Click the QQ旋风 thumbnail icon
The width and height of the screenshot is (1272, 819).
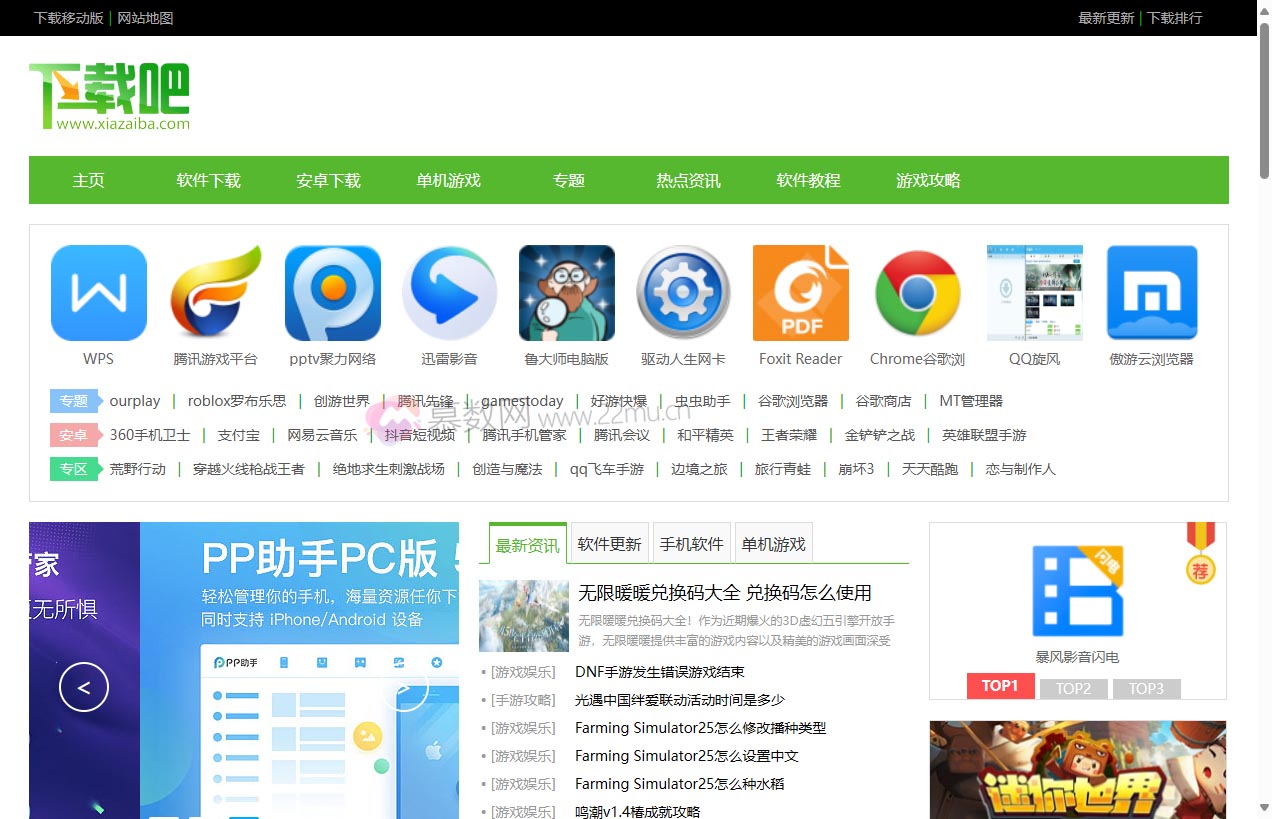coord(1034,292)
